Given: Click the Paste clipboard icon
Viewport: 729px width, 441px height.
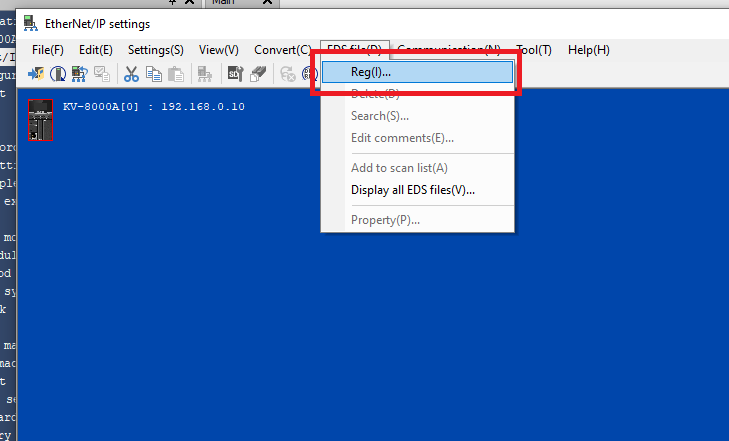Looking at the screenshot, I should pos(175,73).
